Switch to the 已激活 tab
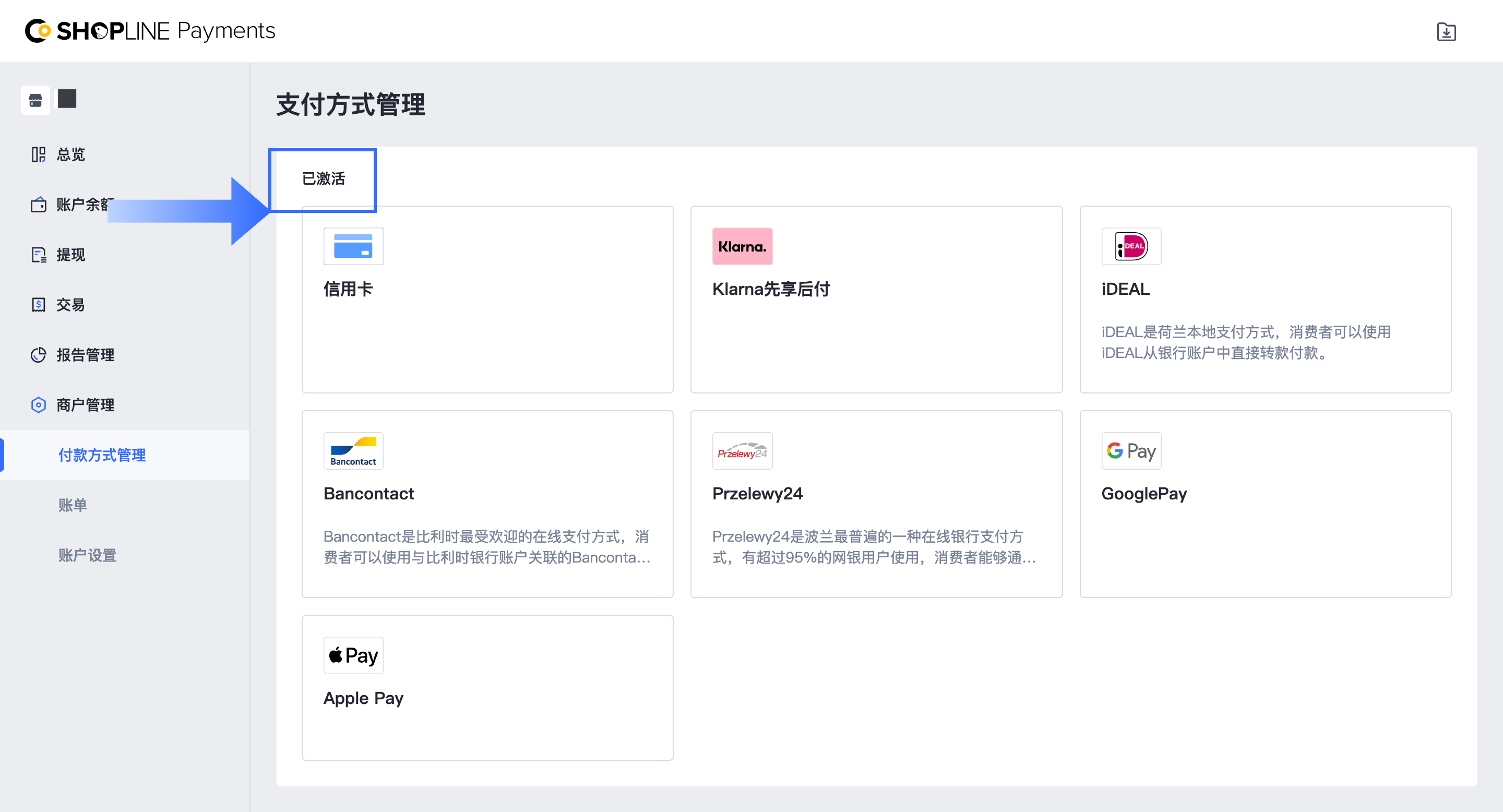The width and height of the screenshot is (1503, 812). point(323,179)
